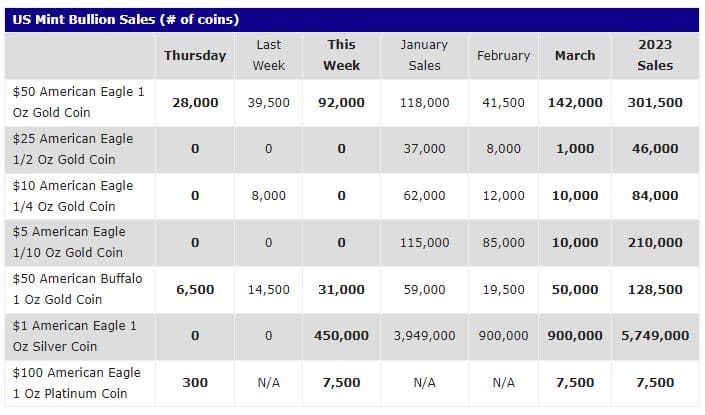Select the $5 American Eagle 1/10 Oz row label
The image size is (705, 415).
click(x=70, y=242)
